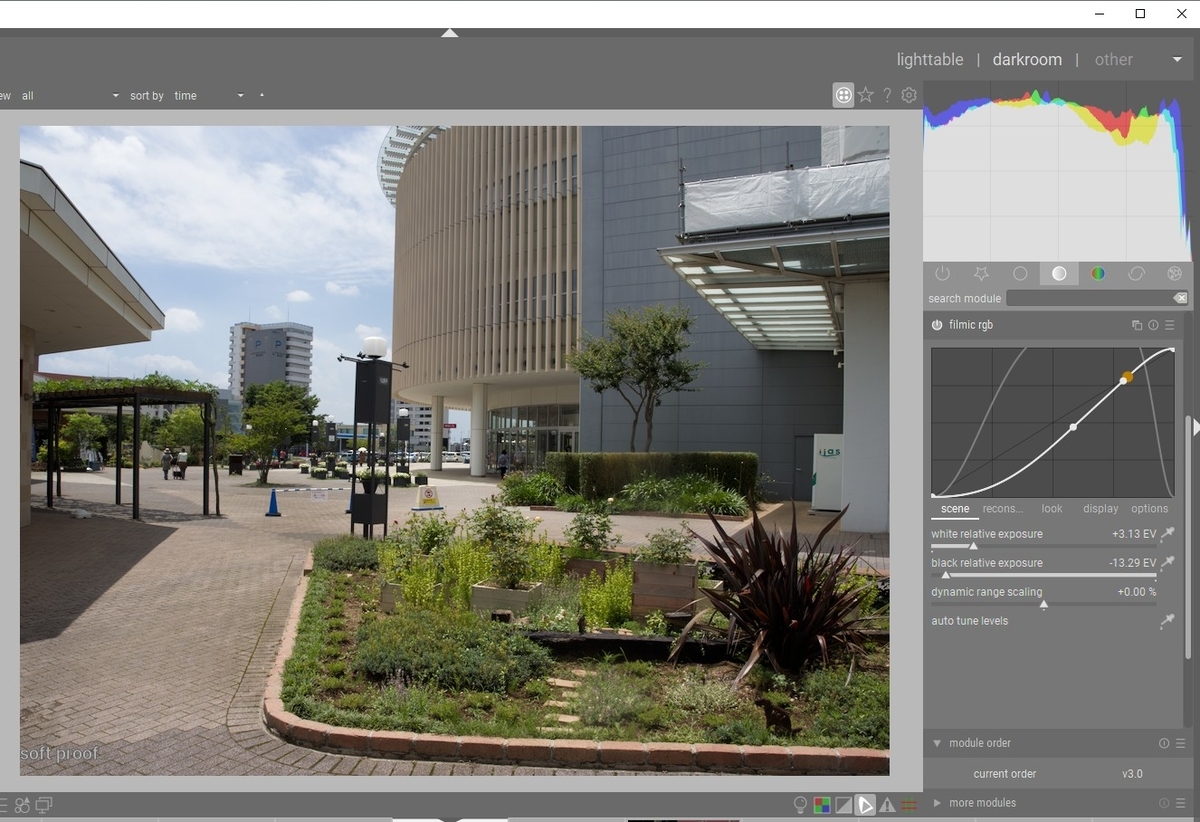The height and width of the screenshot is (822, 1200).
Task: Open global preferences gear icon
Action: [x=909, y=95]
